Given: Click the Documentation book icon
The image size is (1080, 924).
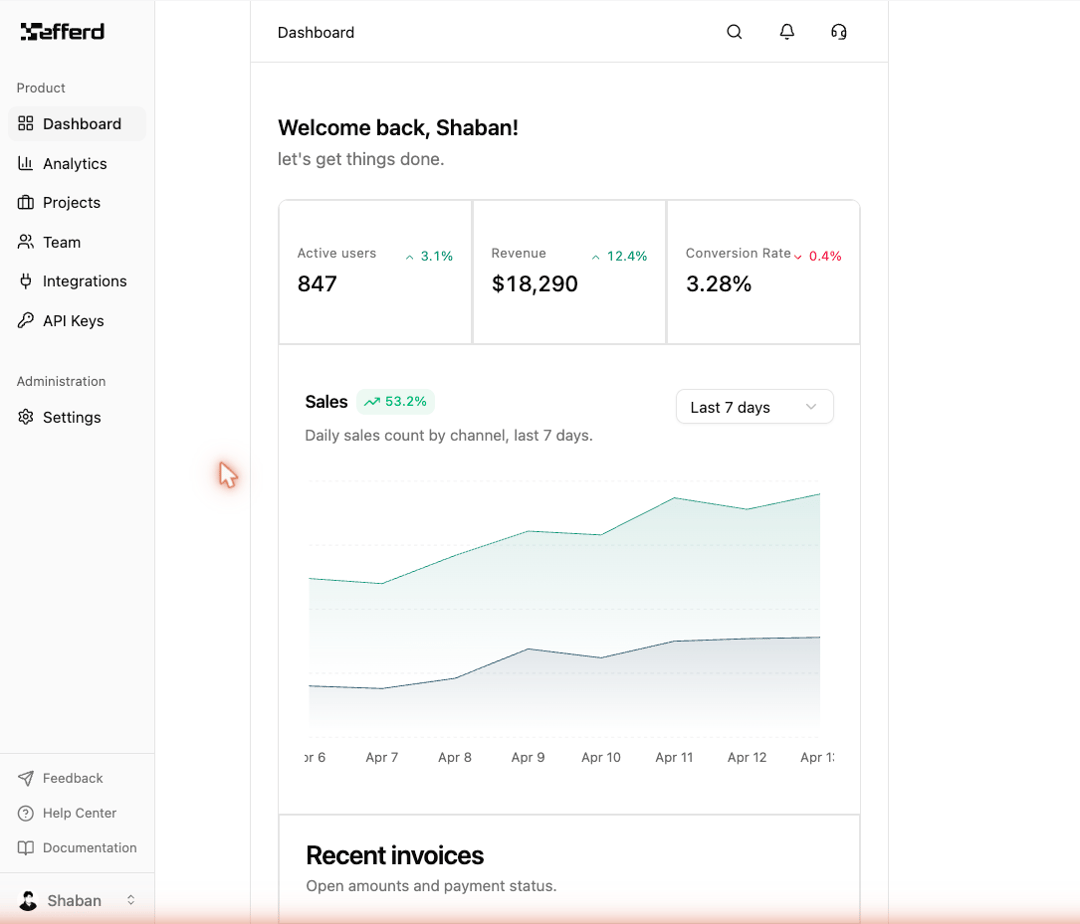Looking at the screenshot, I should pyautogui.click(x=25, y=848).
